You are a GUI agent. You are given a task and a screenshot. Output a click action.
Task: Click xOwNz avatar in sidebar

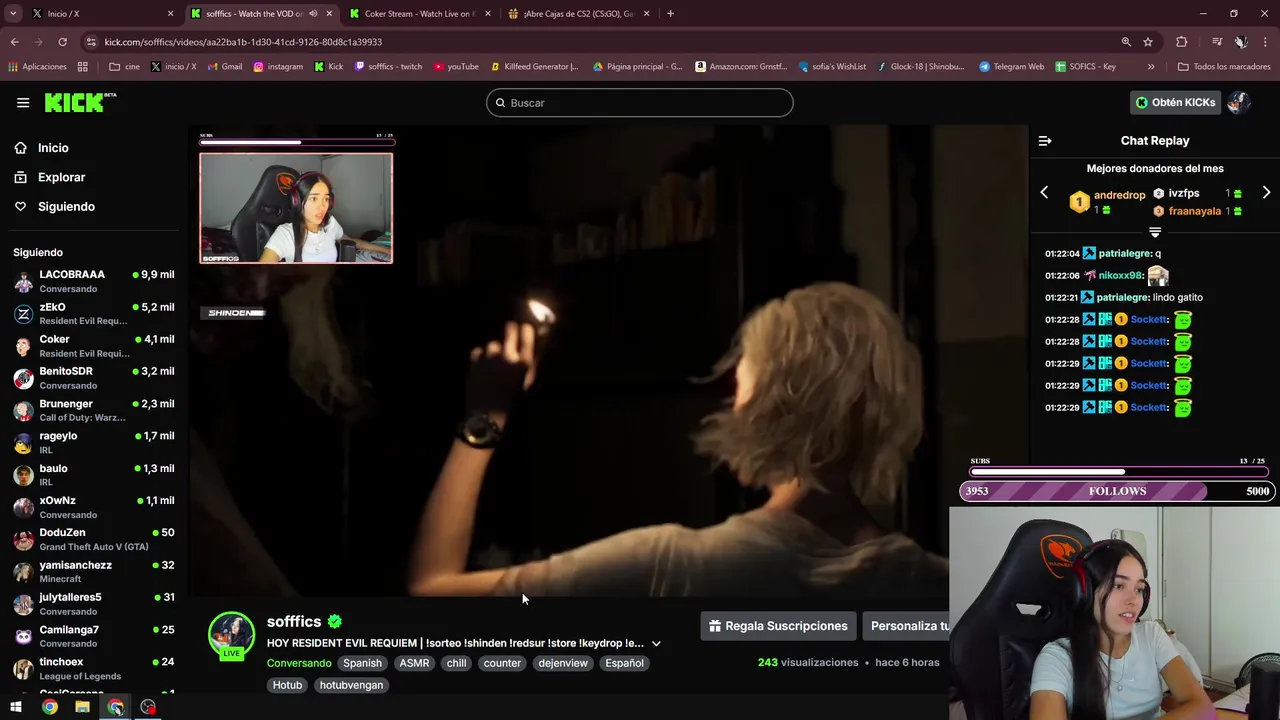[x=23, y=507]
